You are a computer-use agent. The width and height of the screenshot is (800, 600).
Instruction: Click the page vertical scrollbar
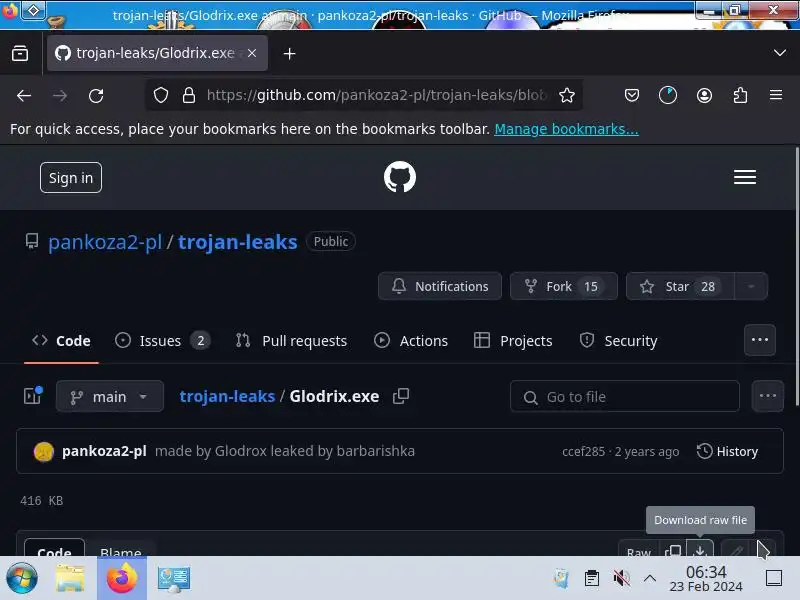pyautogui.click(x=797, y=276)
